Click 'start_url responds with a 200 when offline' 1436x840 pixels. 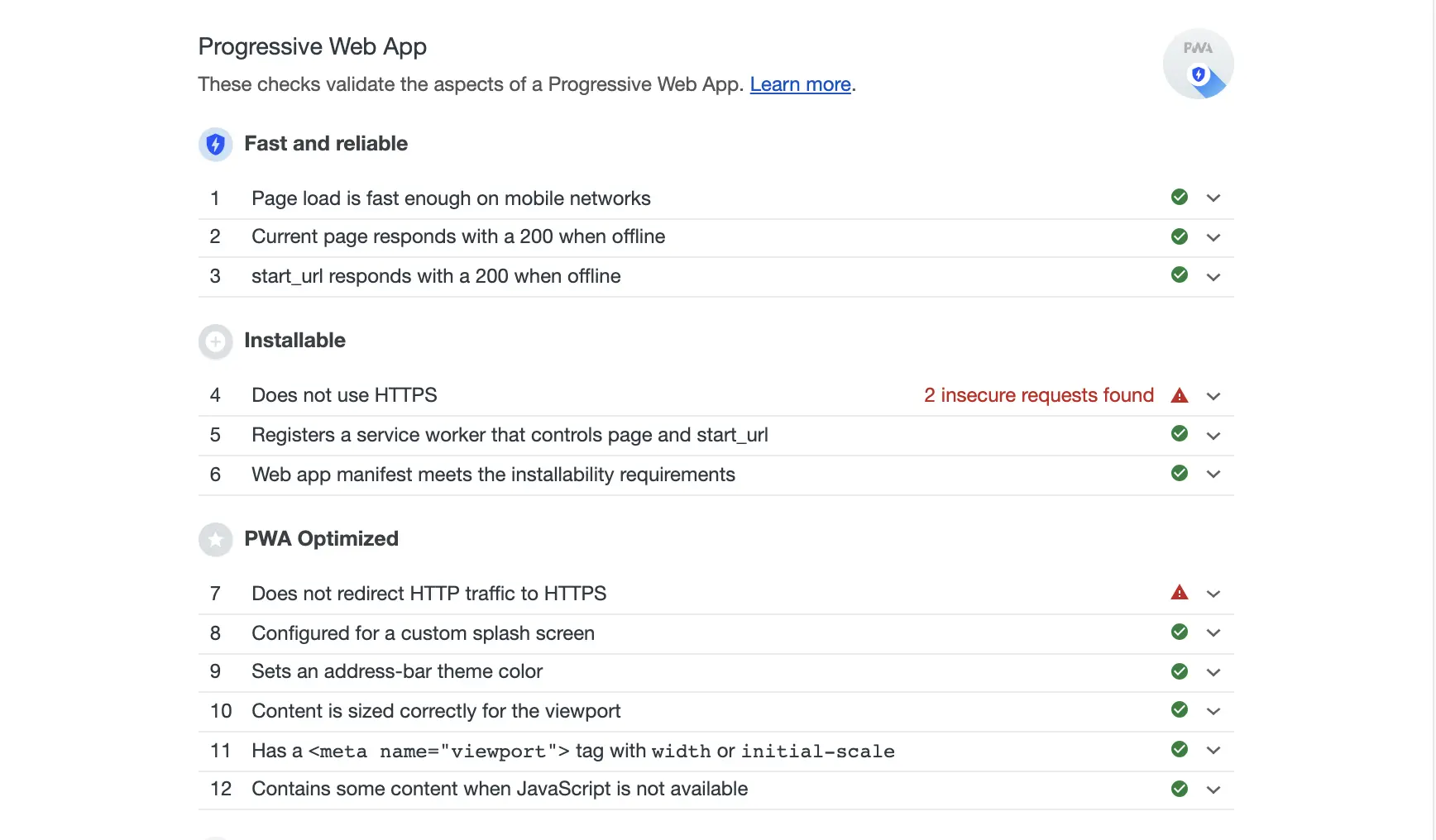436,276
